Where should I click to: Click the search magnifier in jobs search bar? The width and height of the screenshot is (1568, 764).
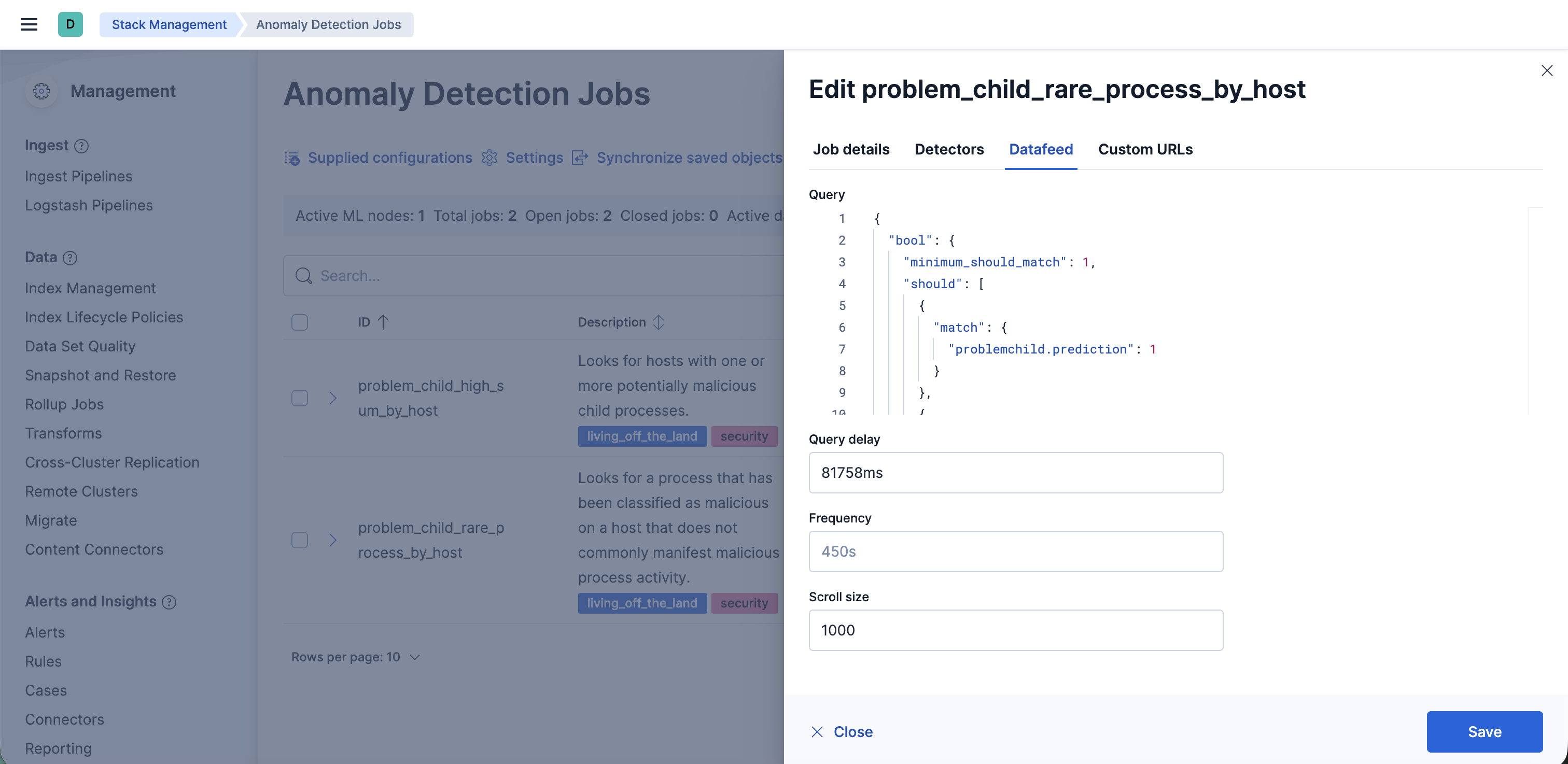click(304, 276)
